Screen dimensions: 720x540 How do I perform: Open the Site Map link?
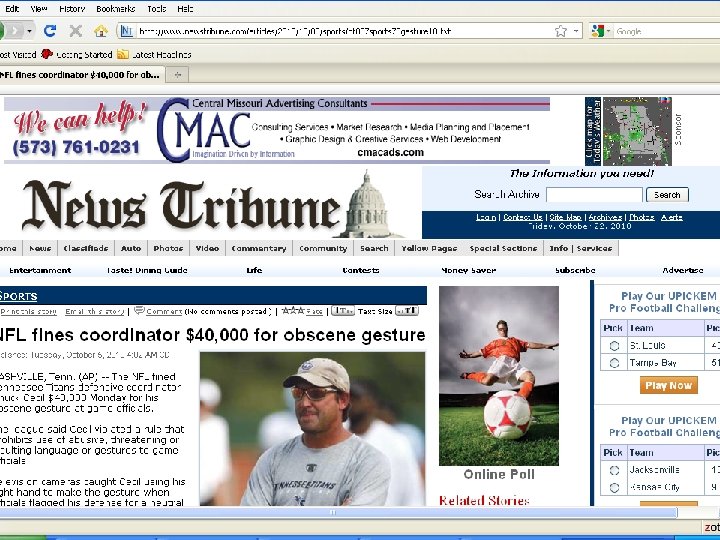point(565,217)
